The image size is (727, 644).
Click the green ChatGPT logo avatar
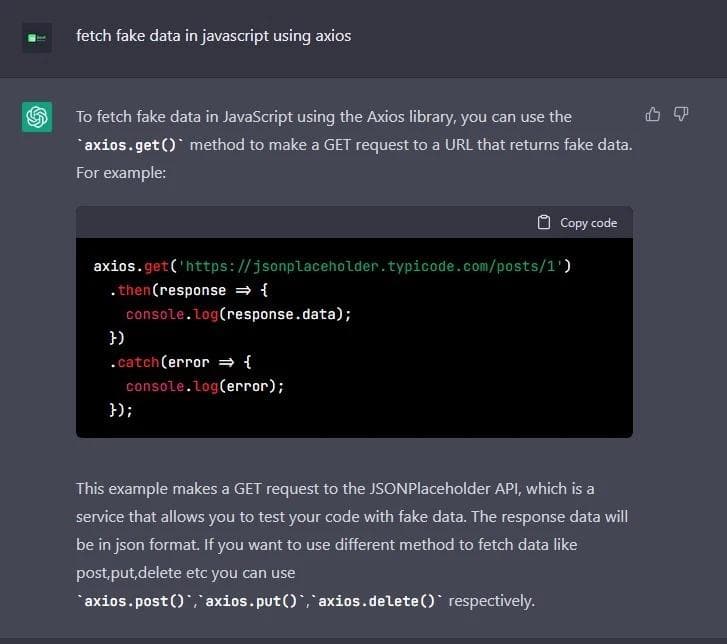pos(37,117)
